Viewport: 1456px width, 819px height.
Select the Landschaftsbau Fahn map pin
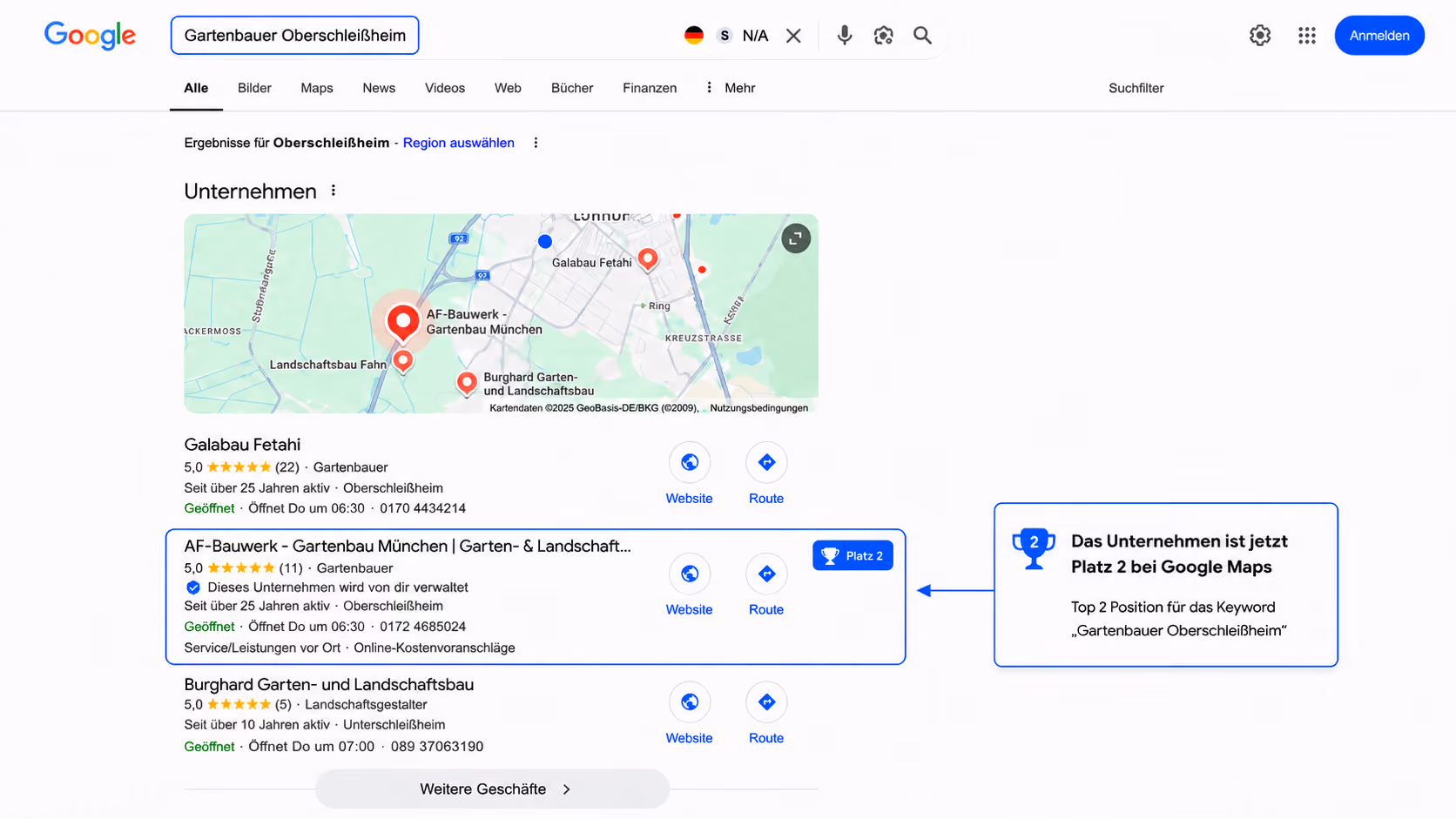[x=402, y=361]
